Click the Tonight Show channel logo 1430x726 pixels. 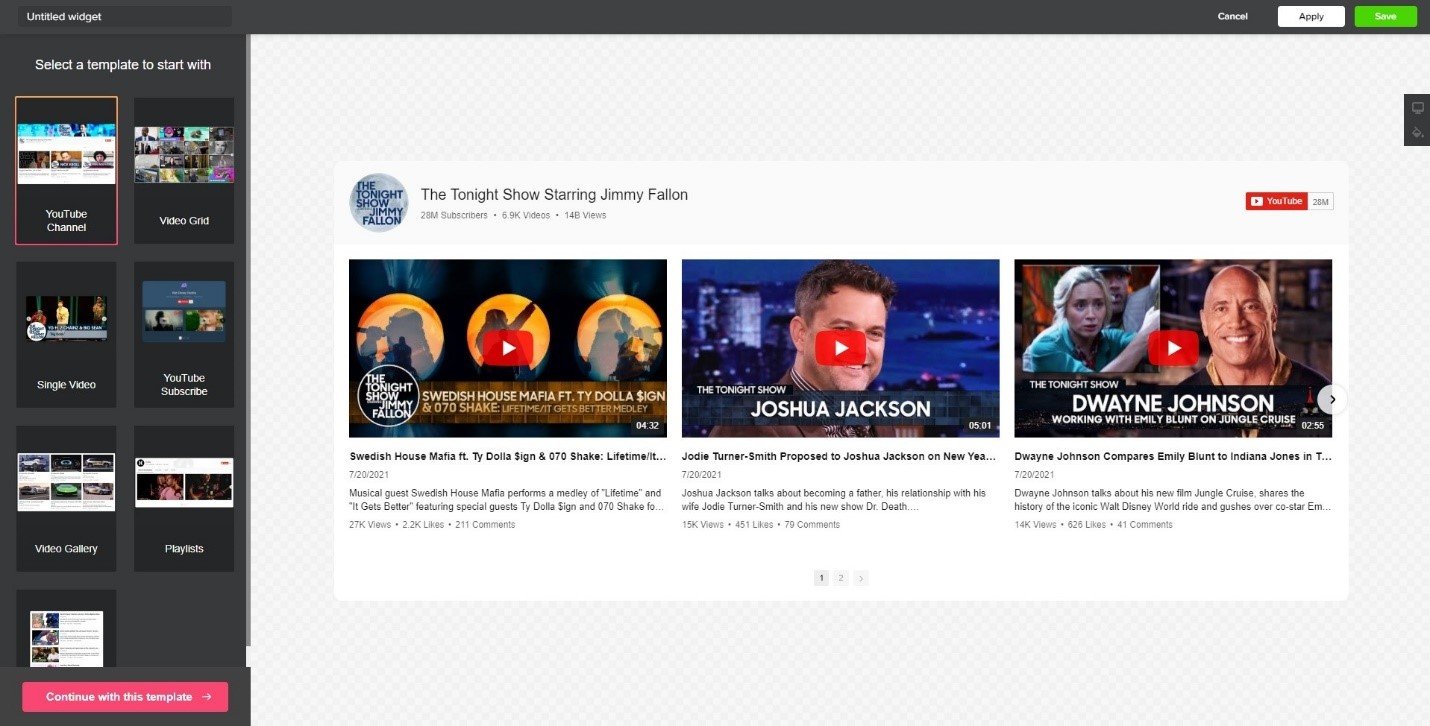coord(378,202)
